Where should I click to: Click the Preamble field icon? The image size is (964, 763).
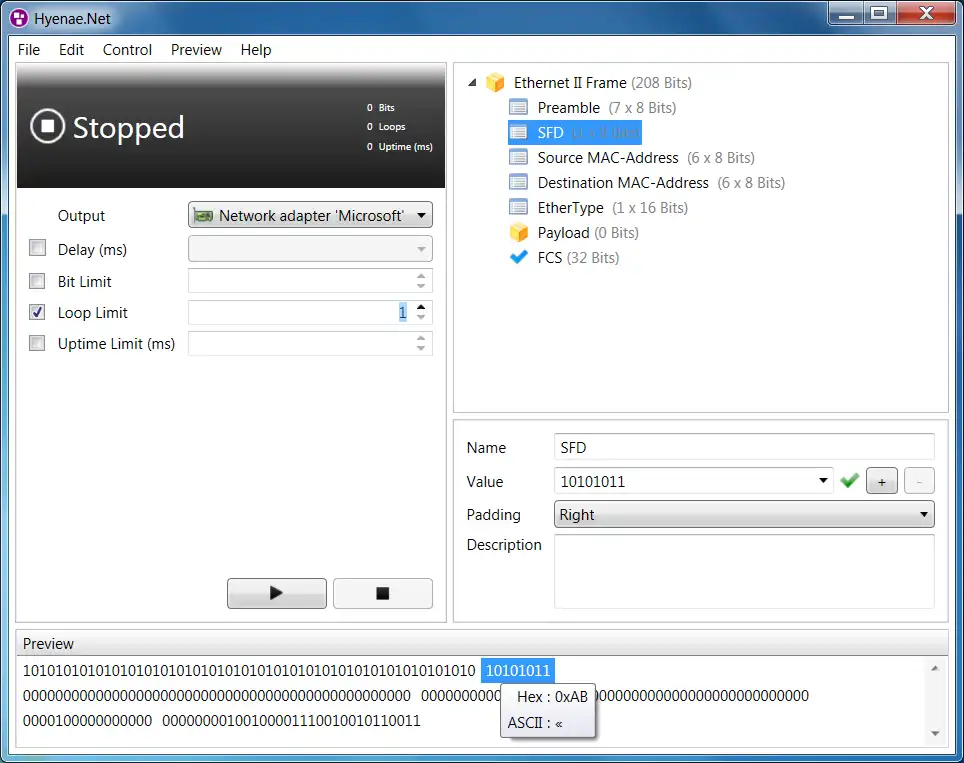pos(518,108)
